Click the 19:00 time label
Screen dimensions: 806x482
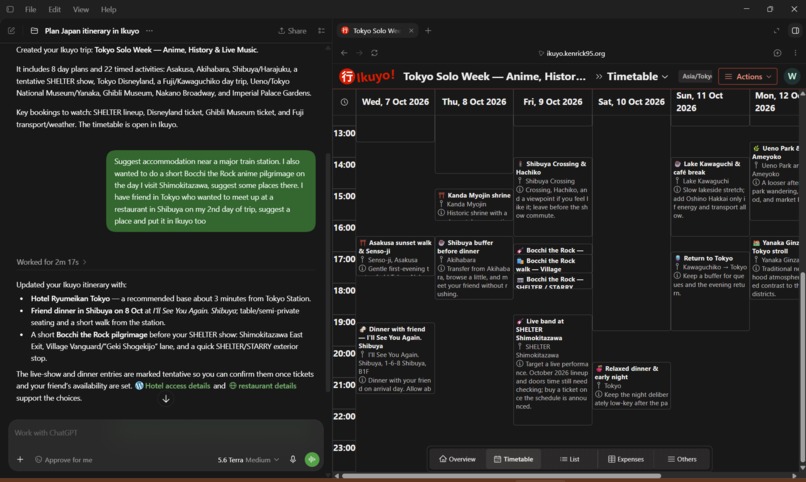344,322
